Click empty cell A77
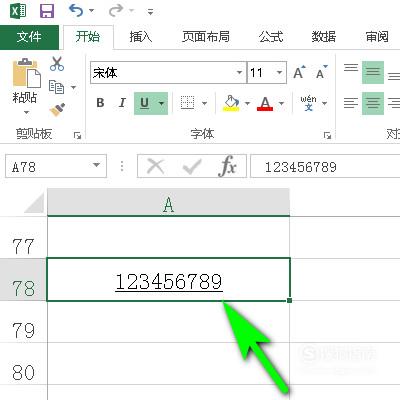The image size is (400, 400). [x=168, y=237]
